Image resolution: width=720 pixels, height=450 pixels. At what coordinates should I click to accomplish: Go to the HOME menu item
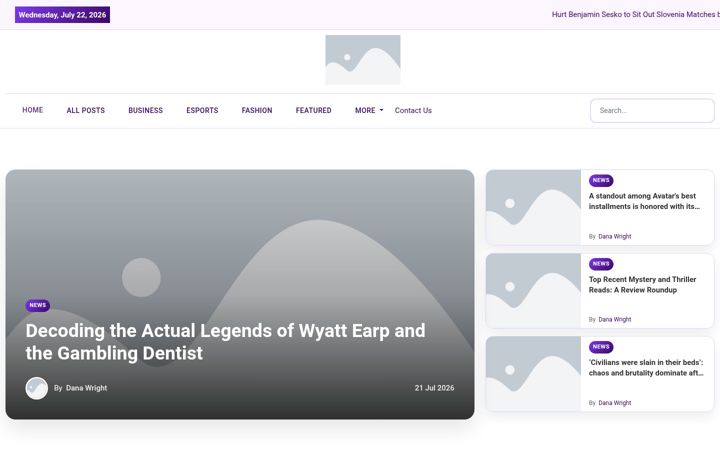coord(33,110)
